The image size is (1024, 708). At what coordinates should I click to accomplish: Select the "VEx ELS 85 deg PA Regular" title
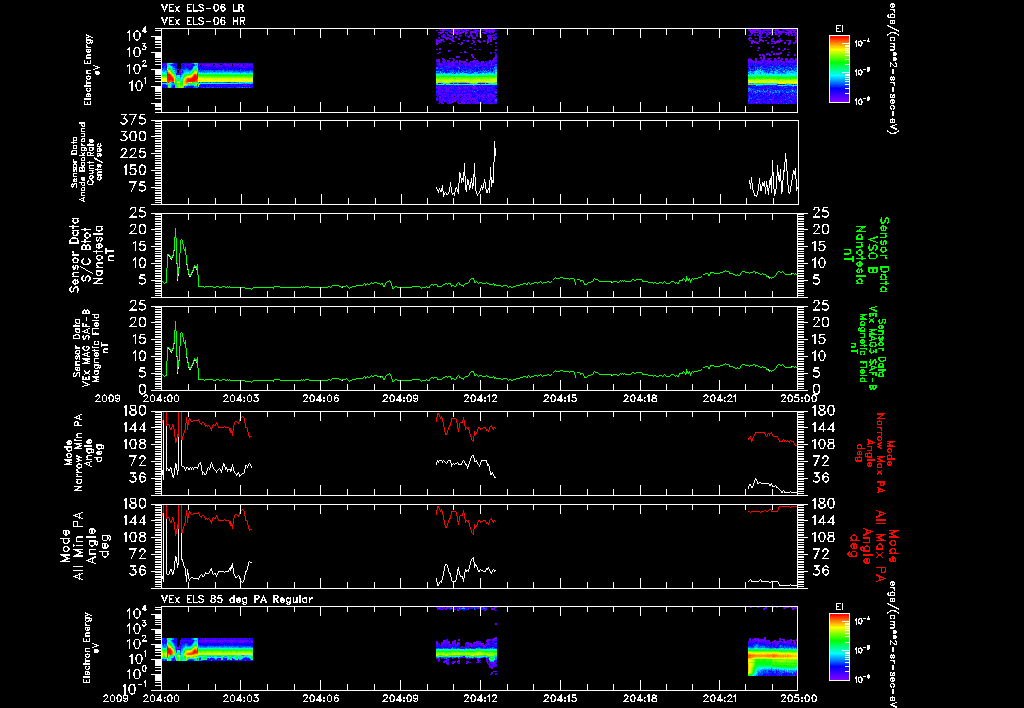[x=236, y=599]
